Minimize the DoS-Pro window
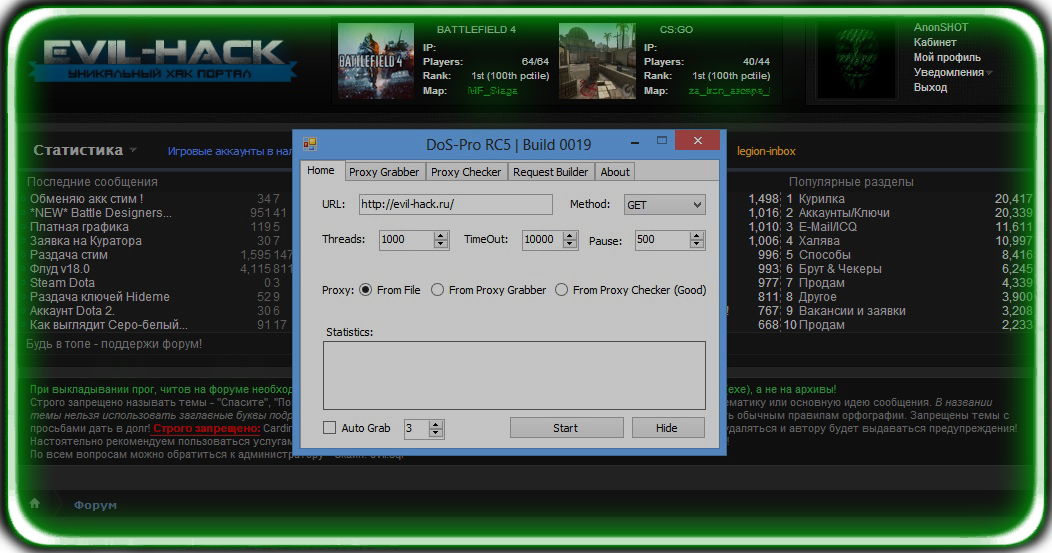Viewport: 1052px width, 553px height. coord(635,142)
